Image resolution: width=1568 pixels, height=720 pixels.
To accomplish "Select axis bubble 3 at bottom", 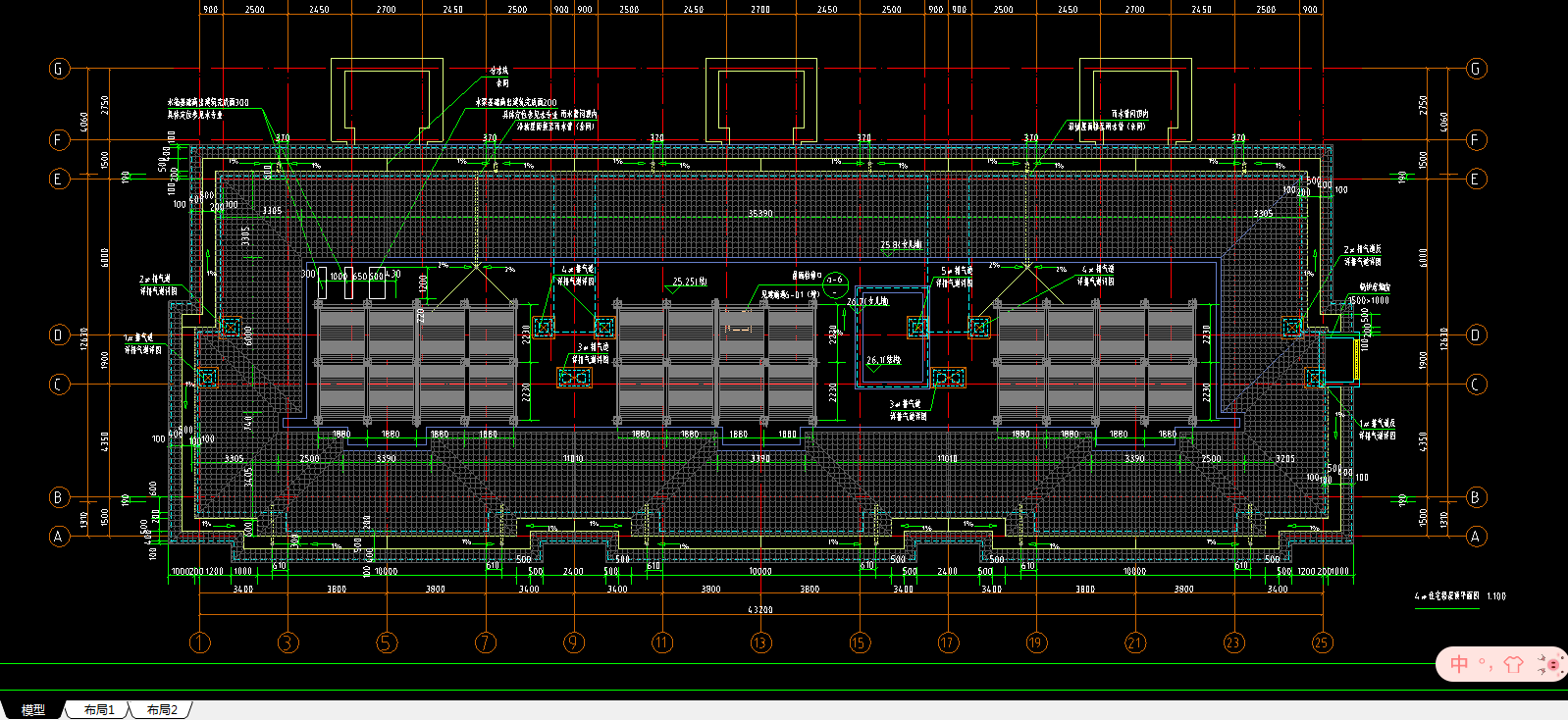I will (287, 643).
